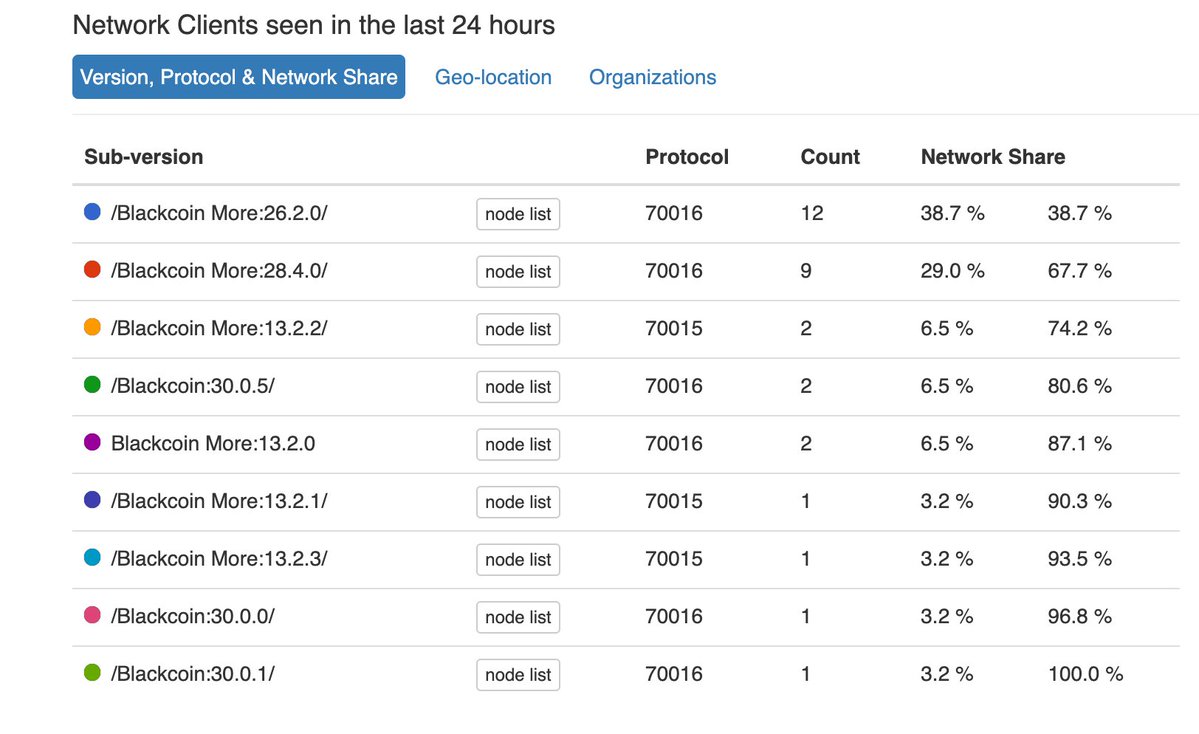Click the cumulative share 87.1 %
This screenshot has width=1199, height=734.
tap(1080, 443)
